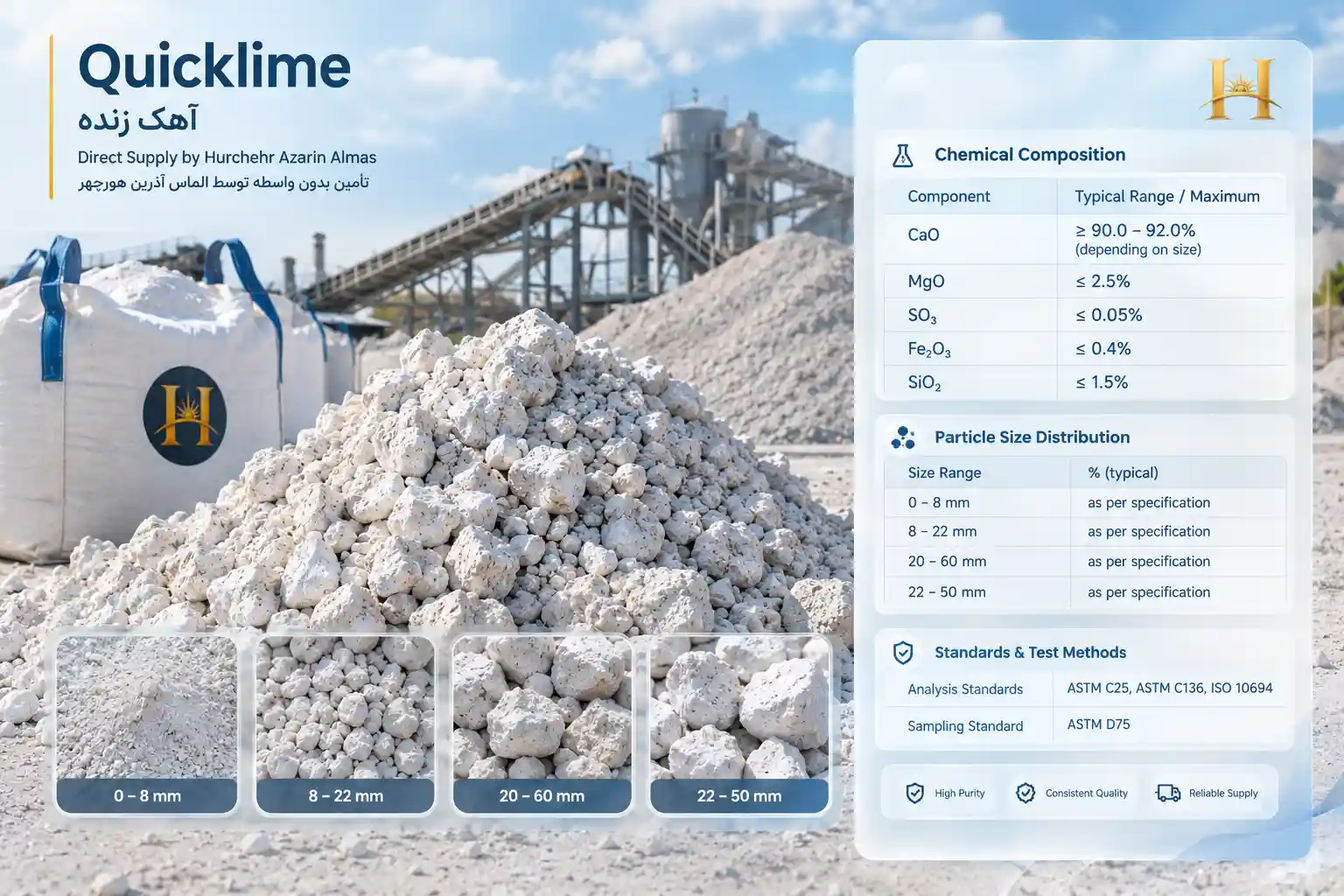
Task: Open the 0 – 8 mm sample thumbnail
Action: (147, 724)
